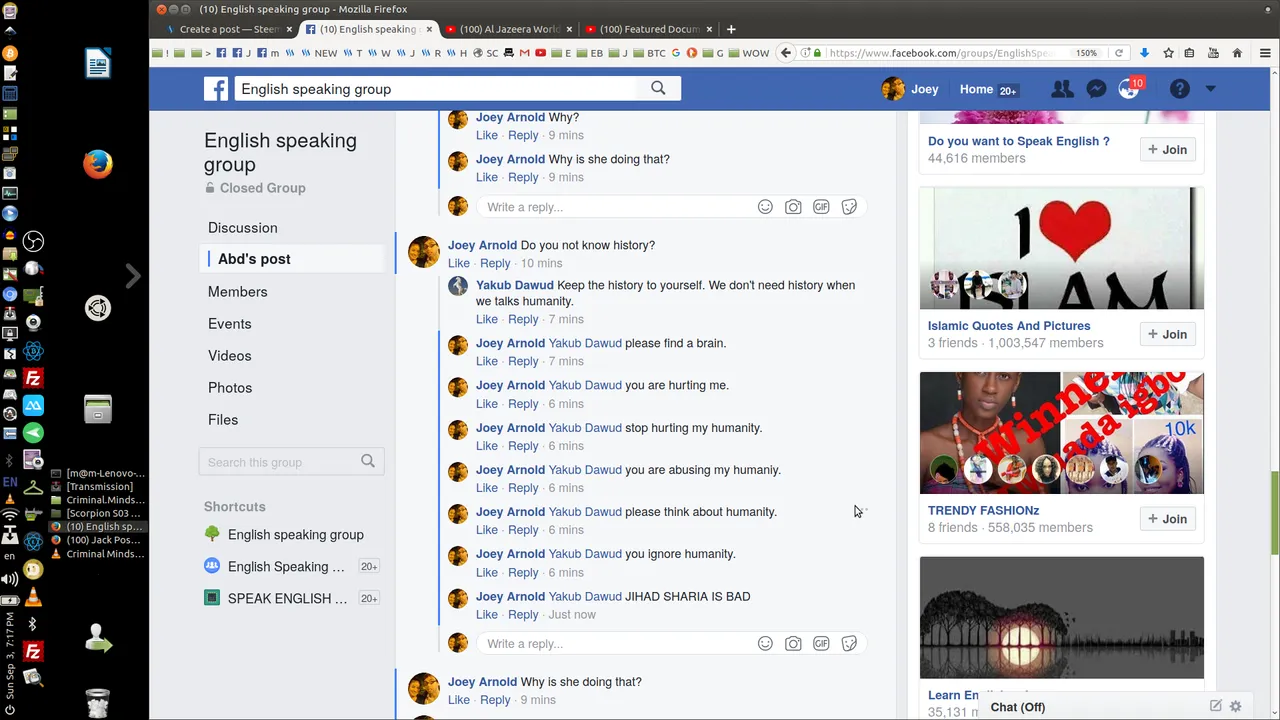Click the search icon in Search this group

click(x=368, y=461)
